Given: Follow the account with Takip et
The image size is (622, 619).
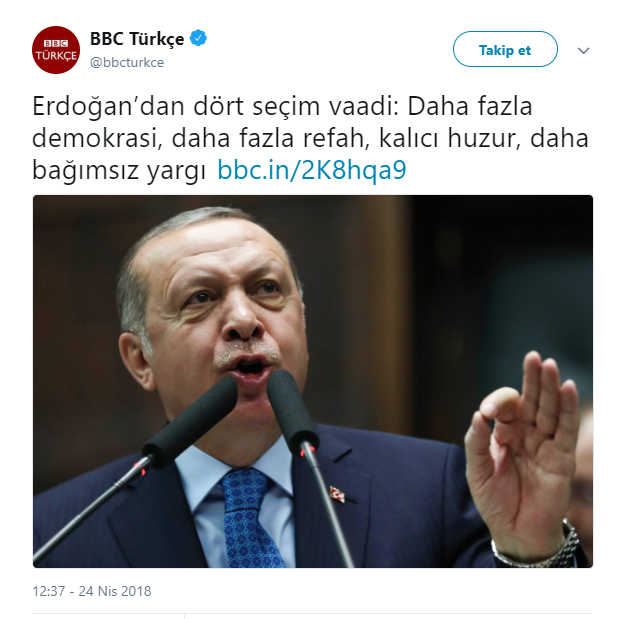Looking at the screenshot, I should click(x=505, y=49).
